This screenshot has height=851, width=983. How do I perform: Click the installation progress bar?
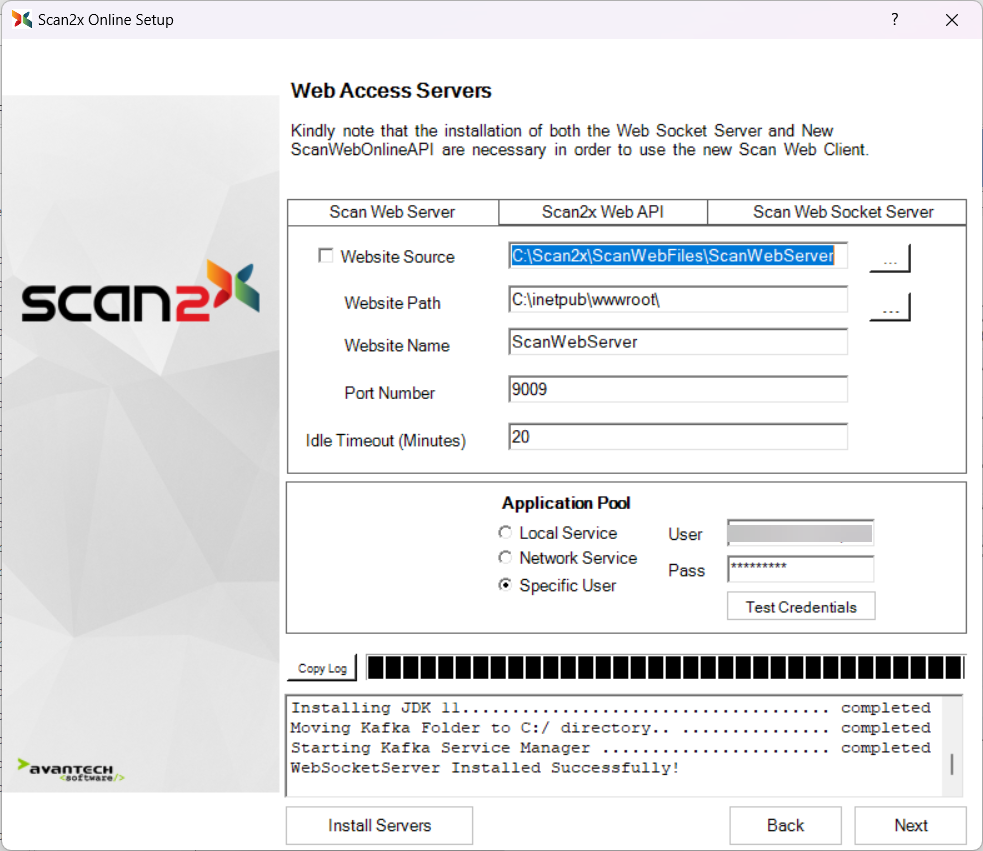[x=665, y=668]
